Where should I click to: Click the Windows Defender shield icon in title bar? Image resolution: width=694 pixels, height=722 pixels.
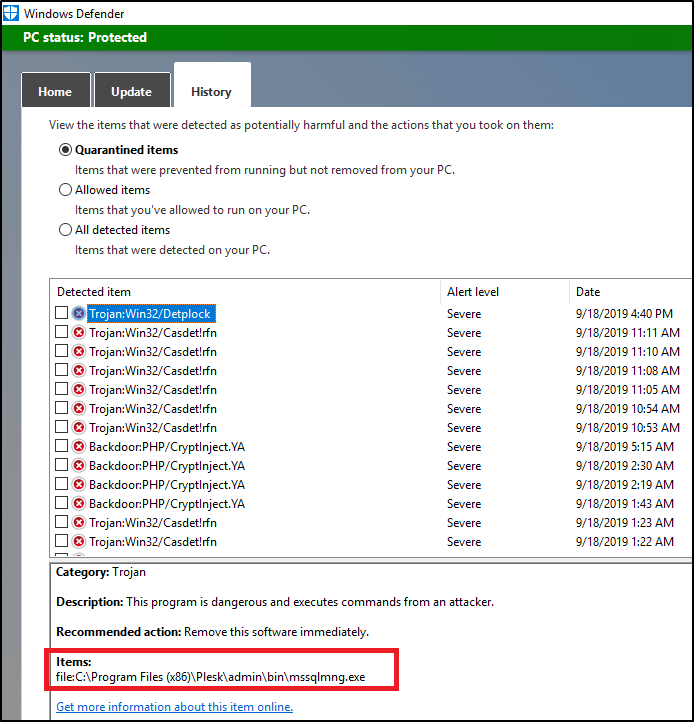(x=11, y=11)
